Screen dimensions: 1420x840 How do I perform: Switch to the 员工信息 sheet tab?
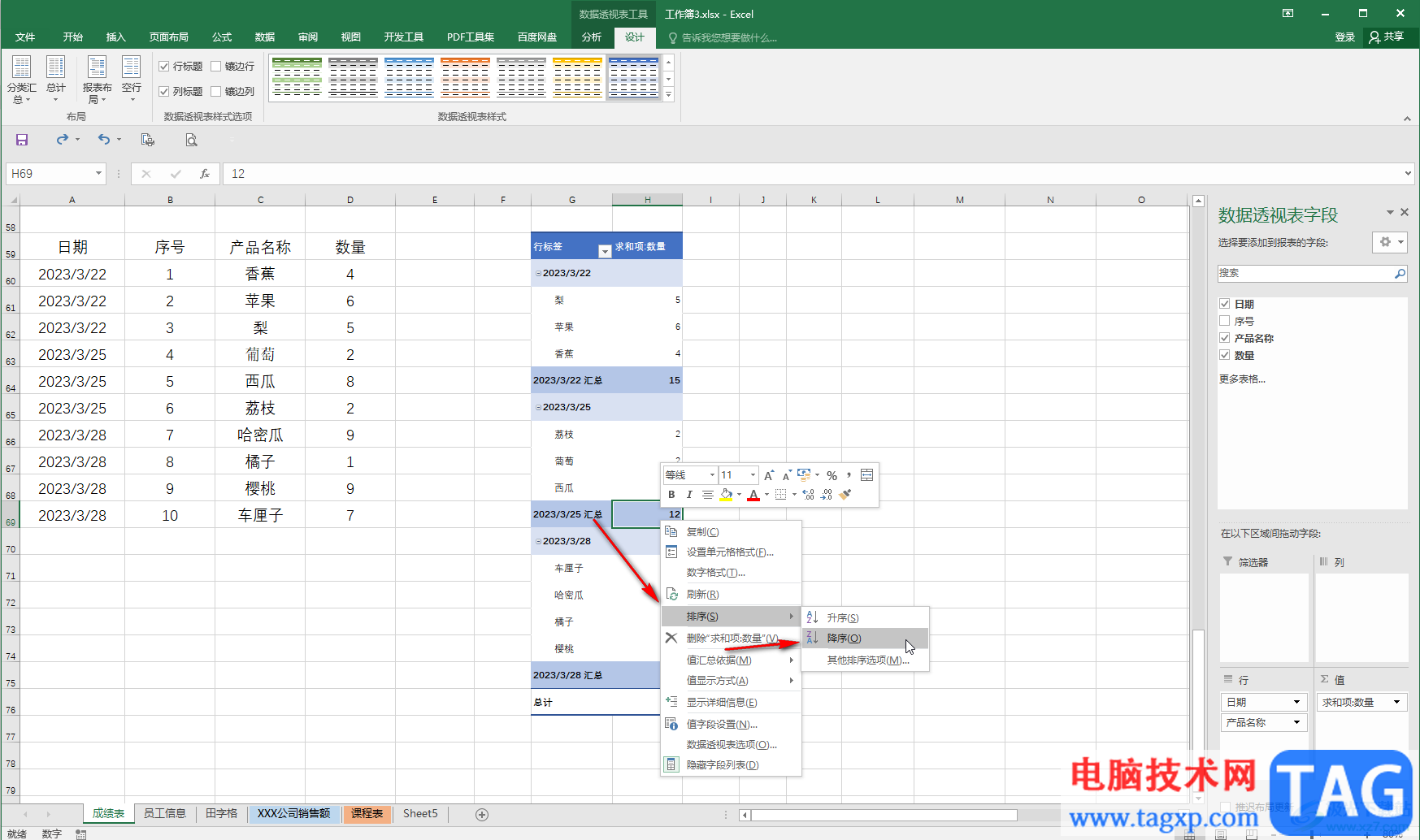pos(165,813)
